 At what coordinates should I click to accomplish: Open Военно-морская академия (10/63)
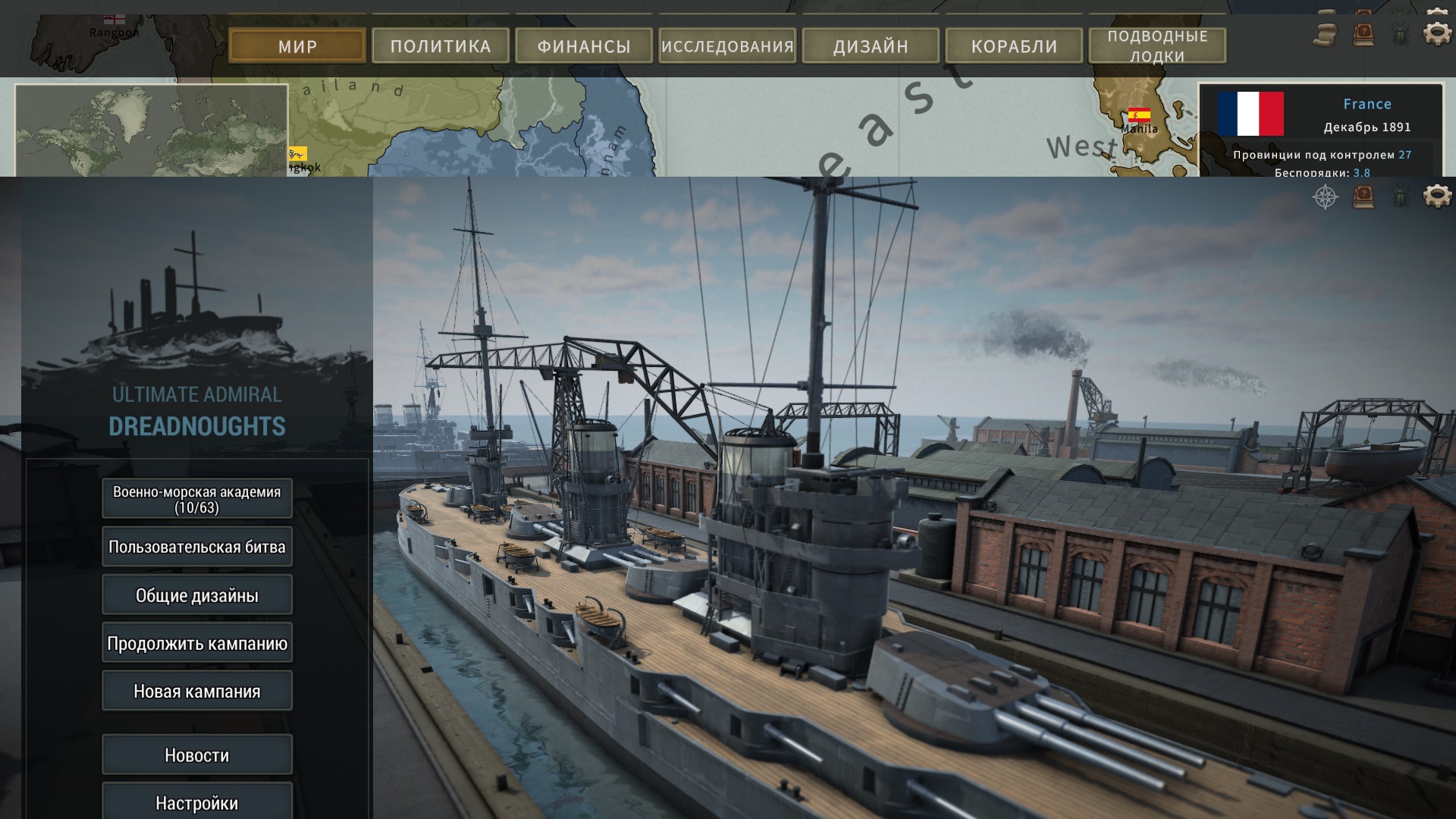197,499
